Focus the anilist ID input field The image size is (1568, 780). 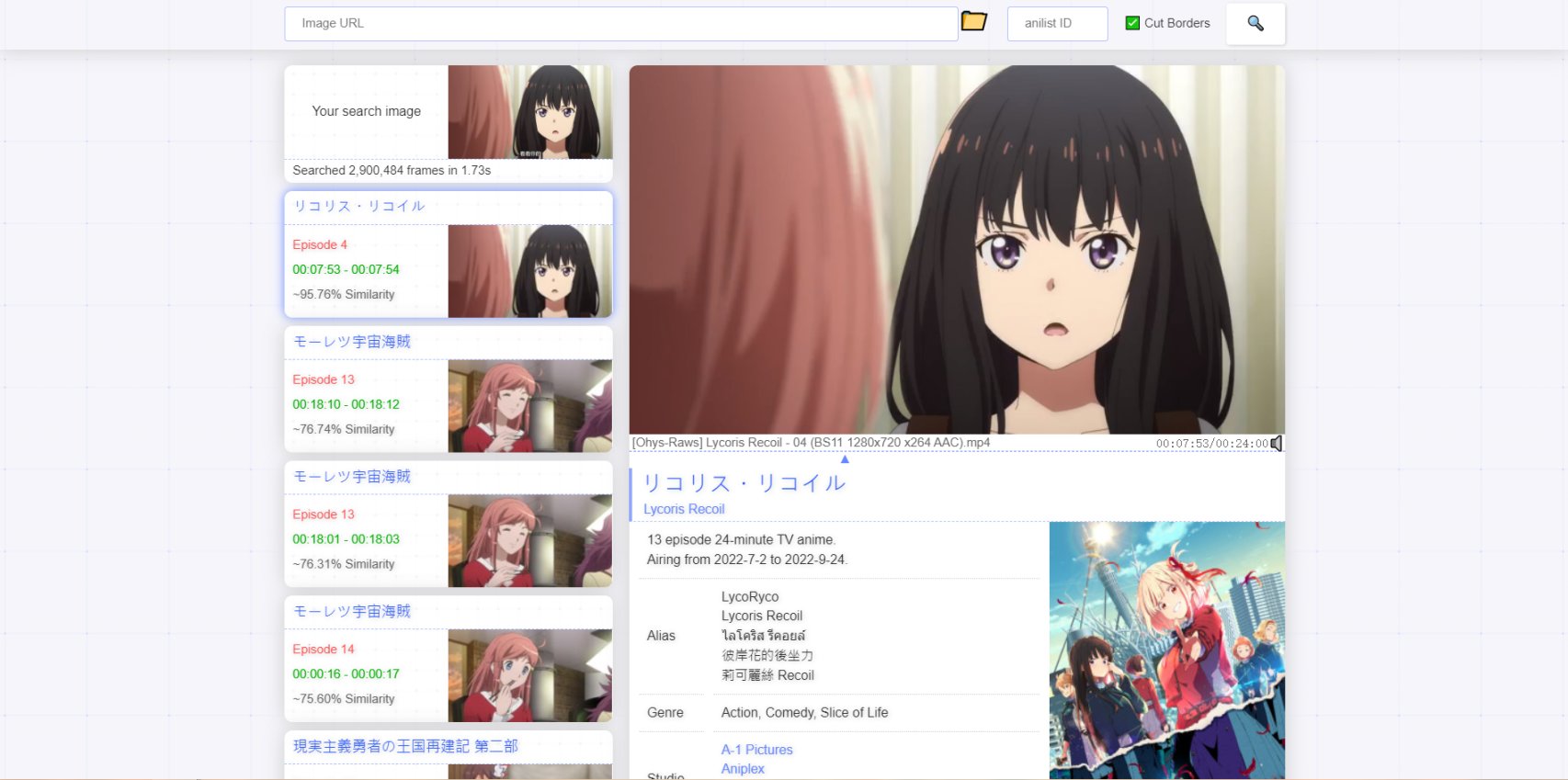click(x=1057, y=24)
